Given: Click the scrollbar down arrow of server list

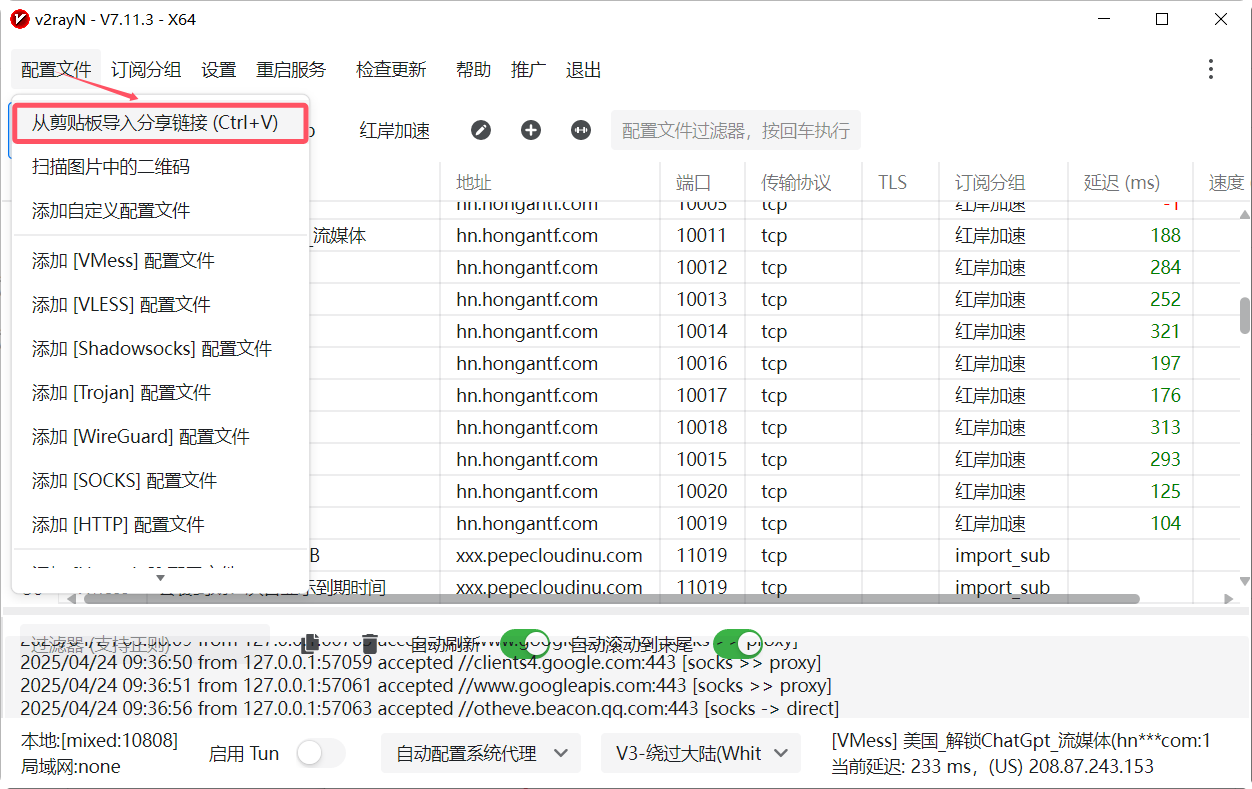Looking at the screenshot, I should tap(1244, 583).
